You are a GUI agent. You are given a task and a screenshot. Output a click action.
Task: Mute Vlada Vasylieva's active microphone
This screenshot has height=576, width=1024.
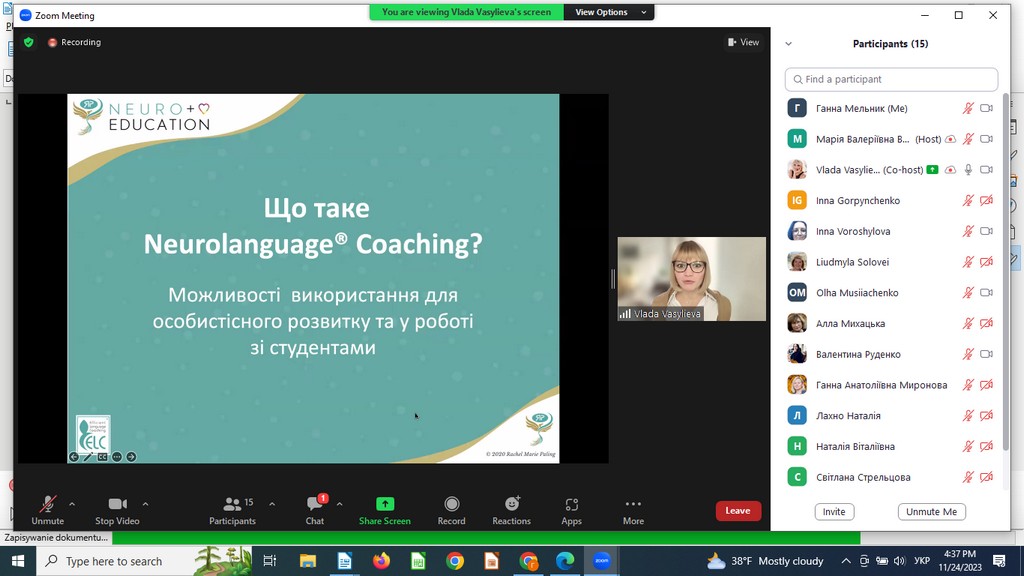(x=968, y=169)
